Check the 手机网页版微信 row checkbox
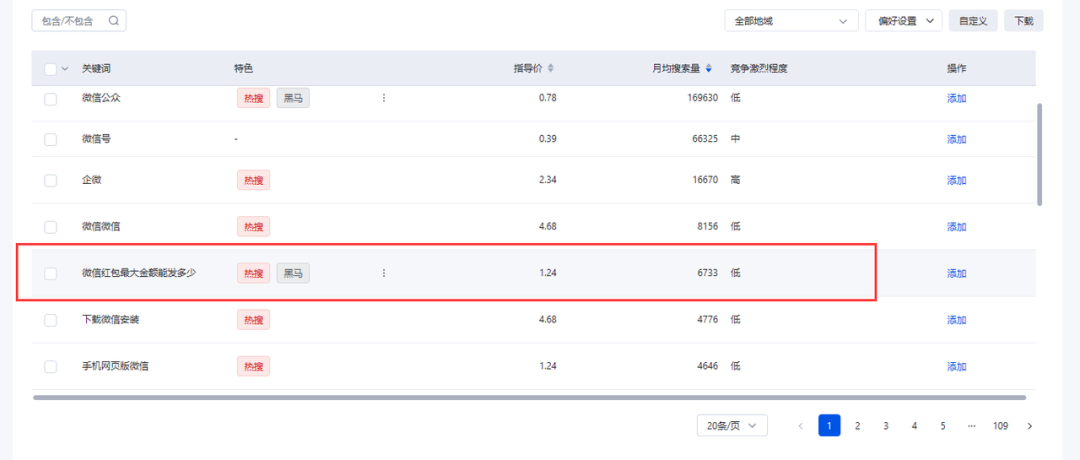Viewport: 1080px width, 460px height. 50,366
